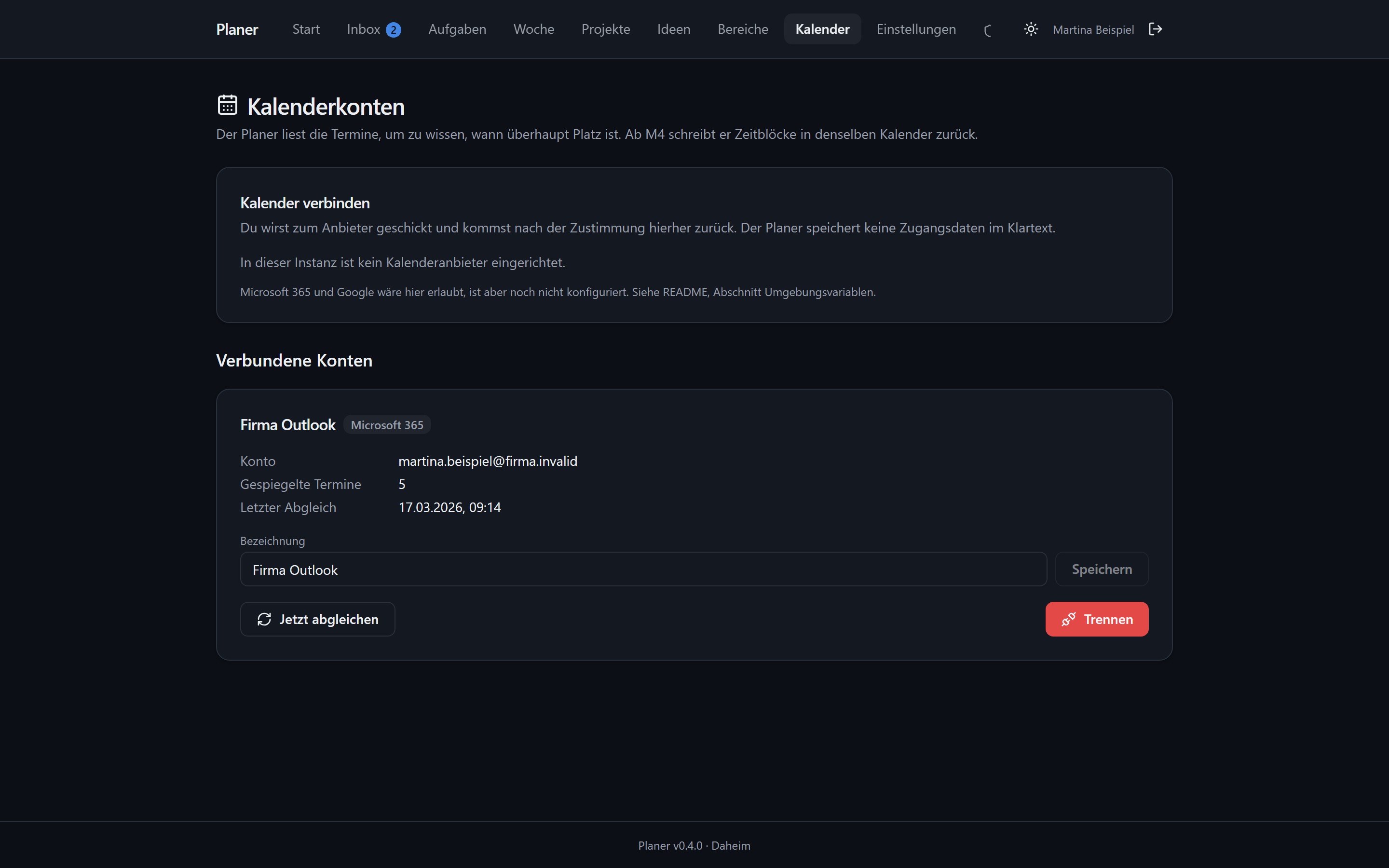Click the Planer brand logo
Image resolution: width=1389 pixels, height=868 pixels.
[237, 29]
